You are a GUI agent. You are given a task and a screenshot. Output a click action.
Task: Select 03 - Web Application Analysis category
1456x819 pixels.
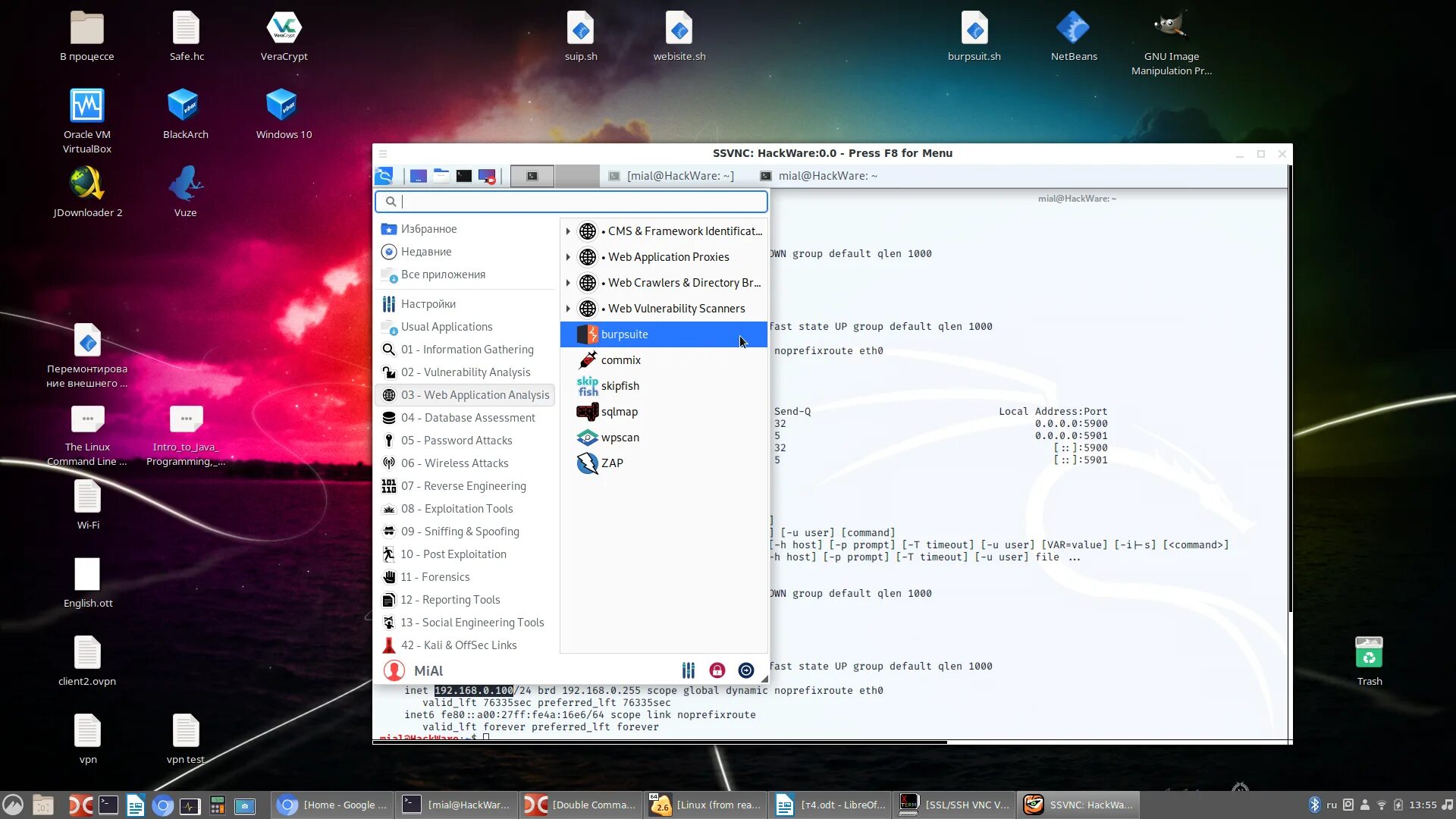coord(475,394)
